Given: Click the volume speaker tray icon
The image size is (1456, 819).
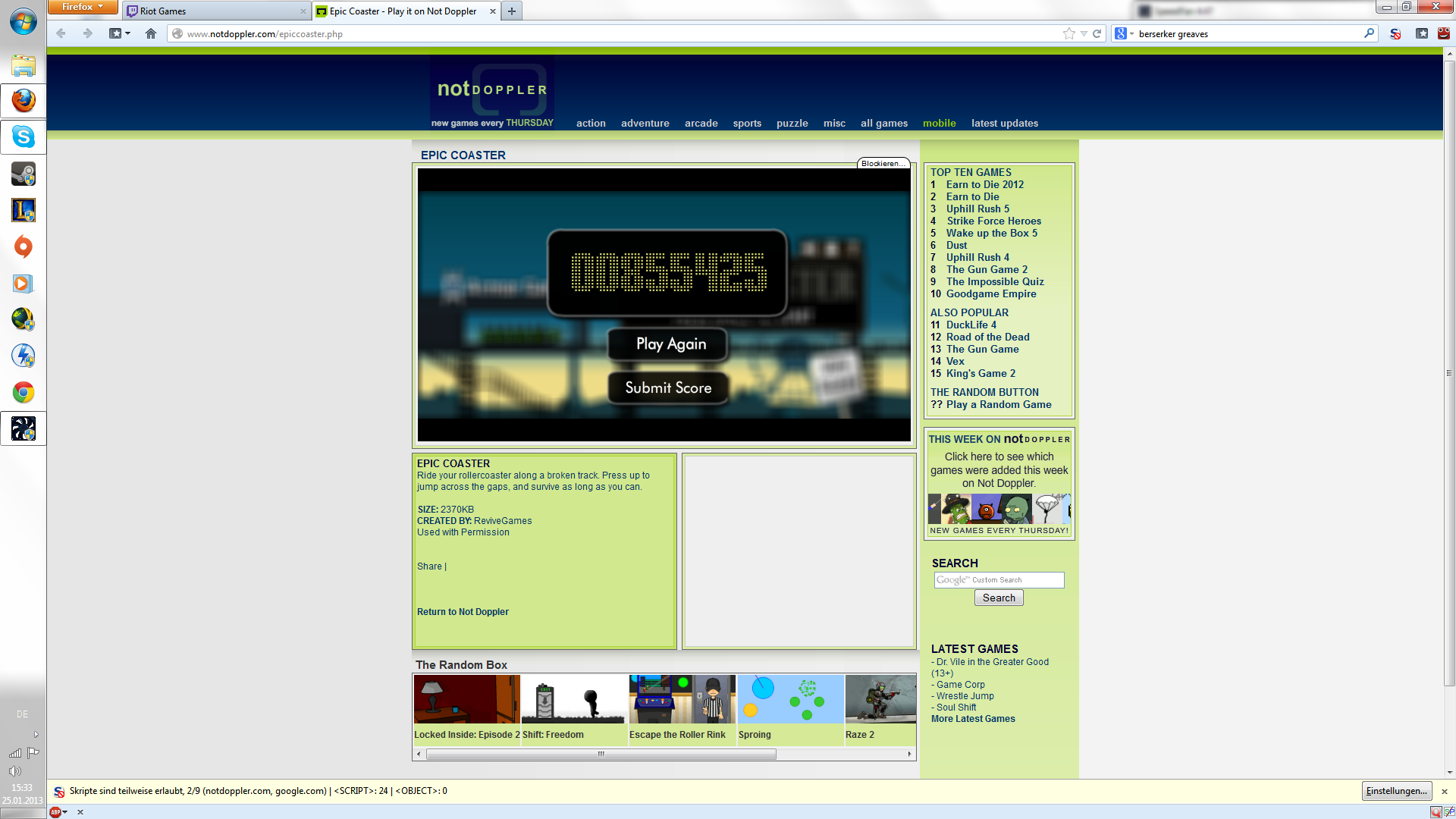Looking at the screenshot, I should tap(14, 771).
